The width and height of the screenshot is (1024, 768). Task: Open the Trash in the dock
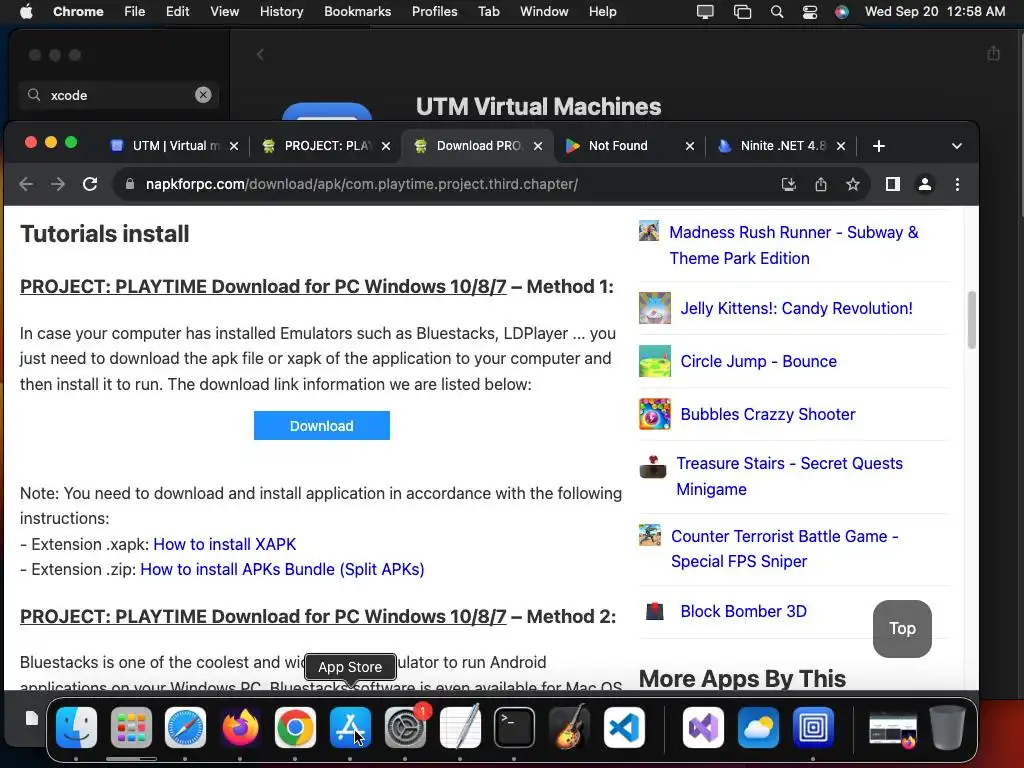947,727
